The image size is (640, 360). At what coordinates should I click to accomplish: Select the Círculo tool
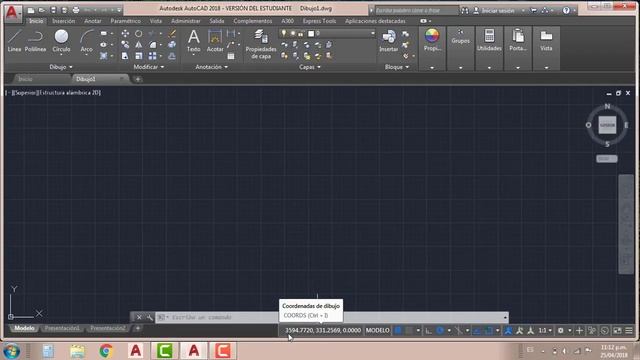click(61, 41)
